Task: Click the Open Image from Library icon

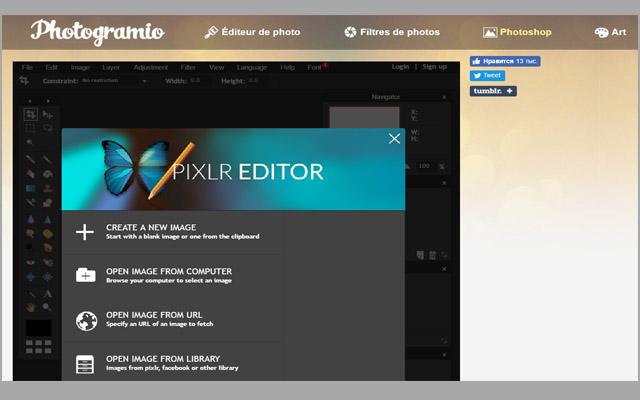Action: pyautogui.click(x=85, y=364)
